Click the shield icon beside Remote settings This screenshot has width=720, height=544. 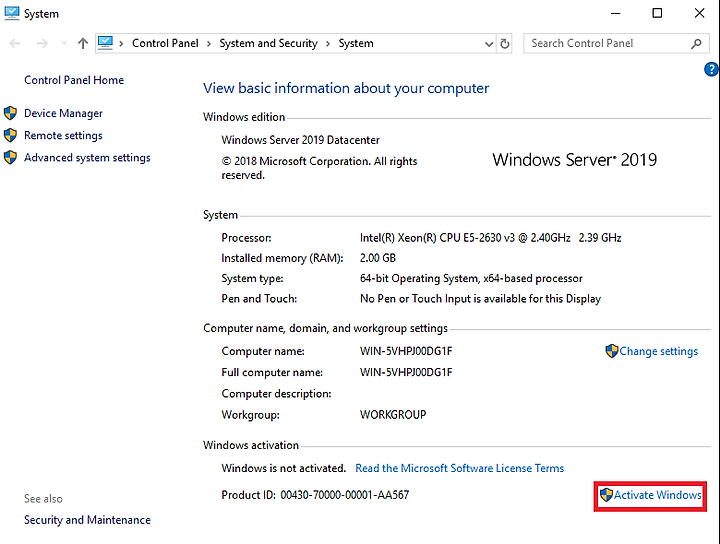pyautogui.click(x=11, y=135)
